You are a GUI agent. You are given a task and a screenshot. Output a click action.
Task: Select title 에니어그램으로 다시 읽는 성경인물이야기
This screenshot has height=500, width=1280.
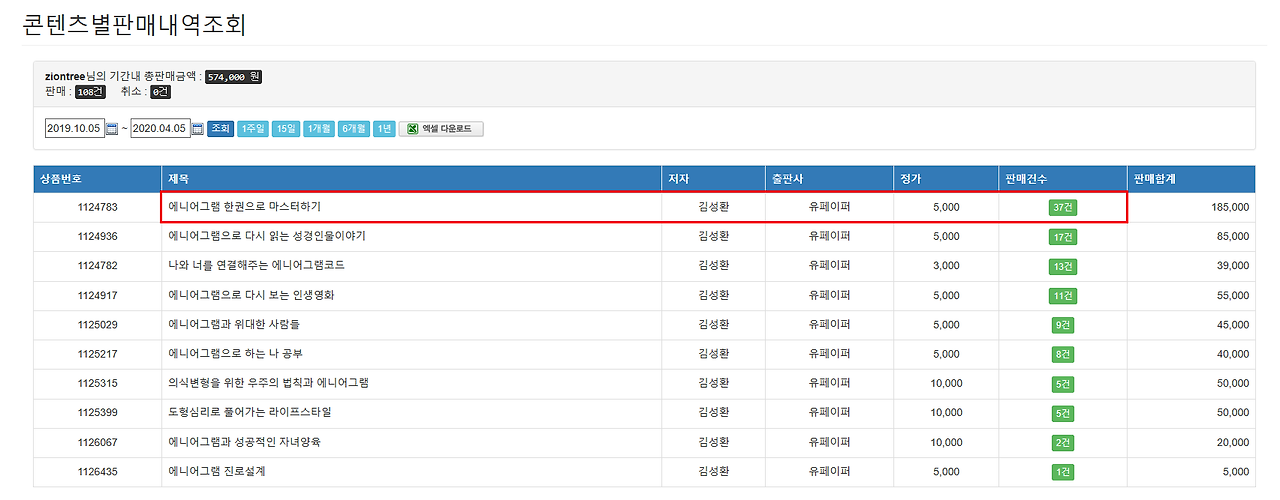point(267,237)
